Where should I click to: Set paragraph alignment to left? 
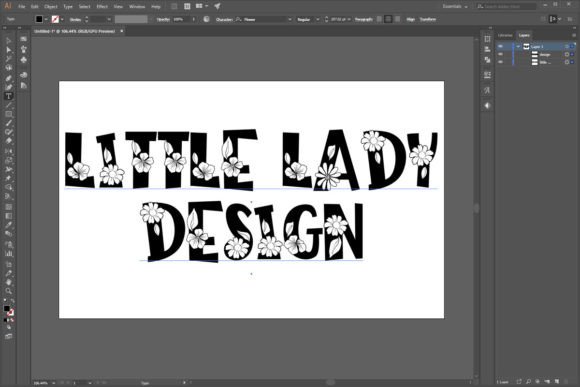[x=379, y=19]
